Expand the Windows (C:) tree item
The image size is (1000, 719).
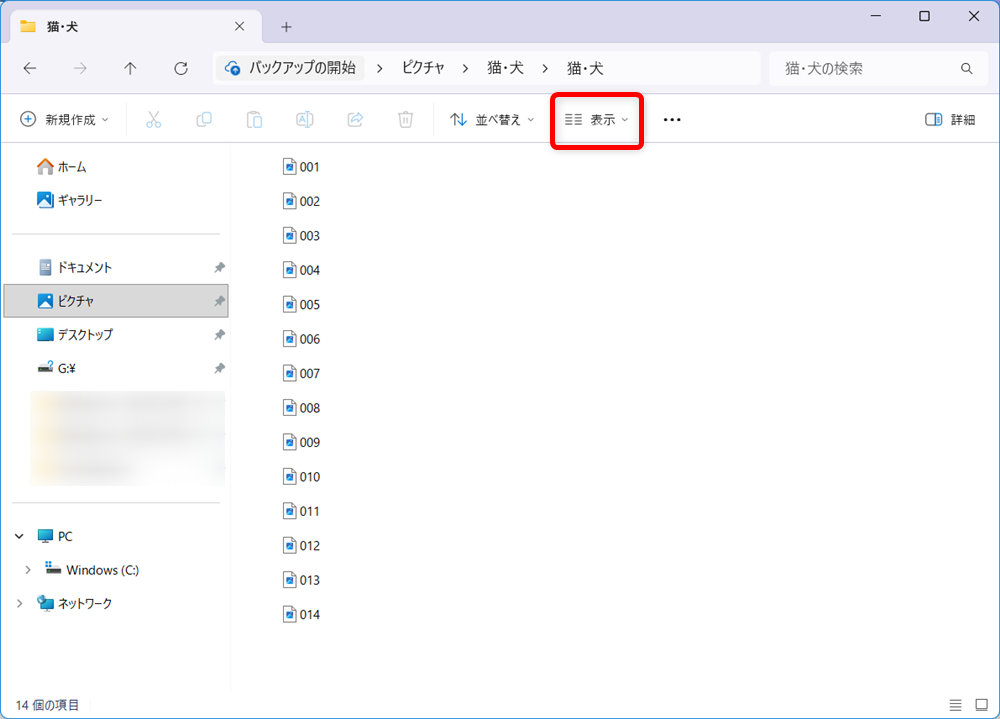point(28,569)
